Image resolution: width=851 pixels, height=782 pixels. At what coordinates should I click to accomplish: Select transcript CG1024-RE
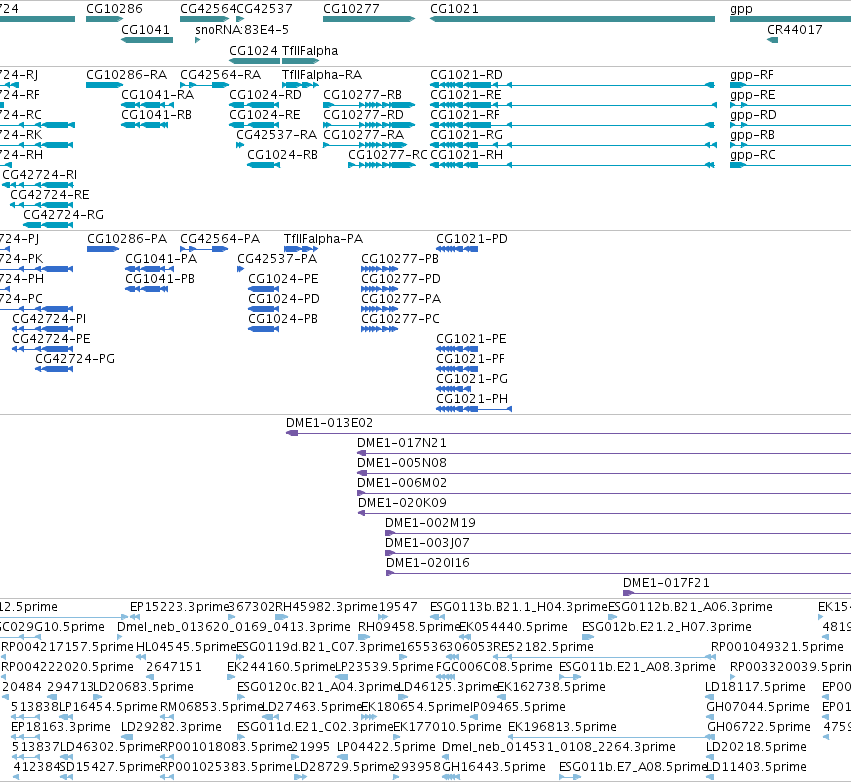(x=265, y=115)
